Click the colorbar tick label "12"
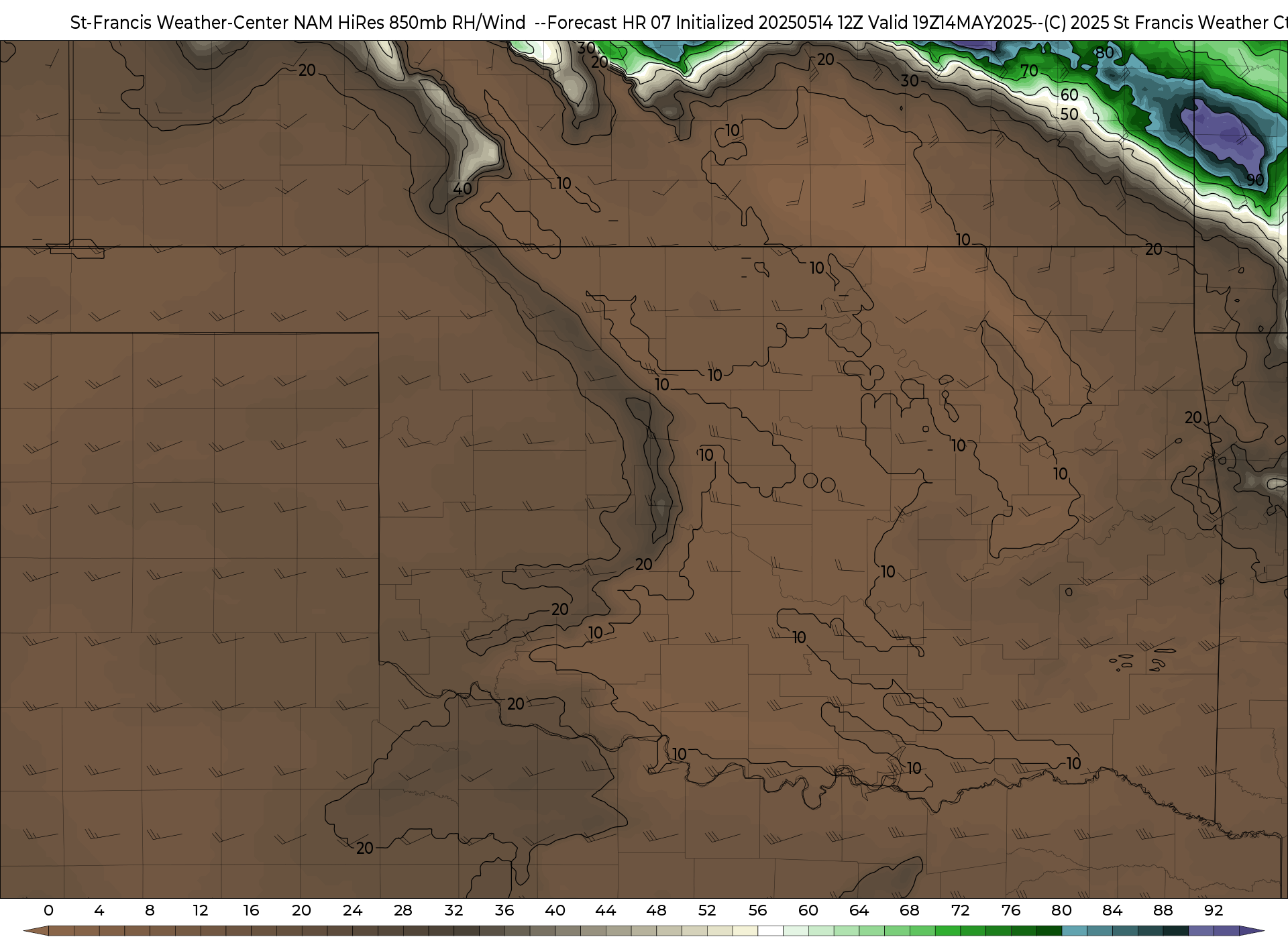The image size is (1288, 939). click(201, 910)
